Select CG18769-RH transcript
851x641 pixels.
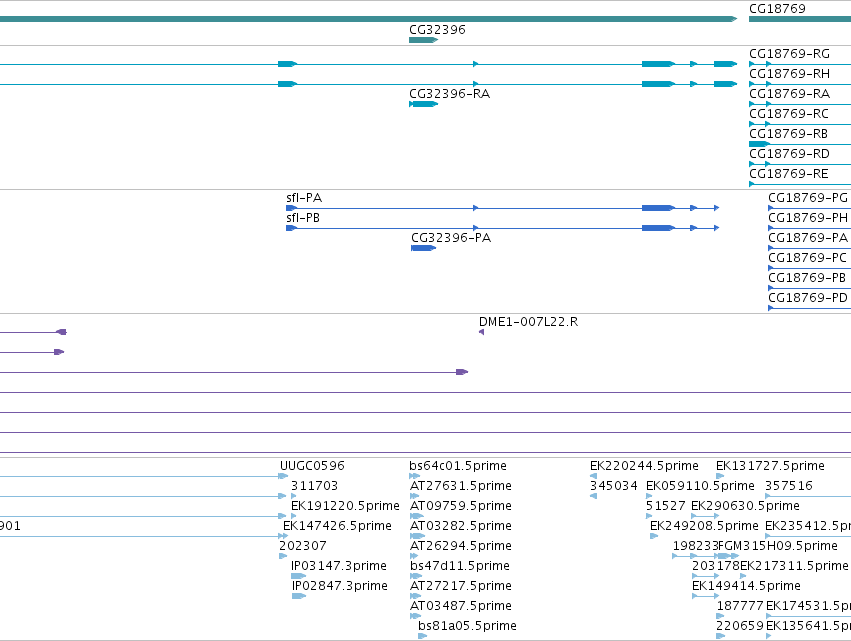pos(789,74)
